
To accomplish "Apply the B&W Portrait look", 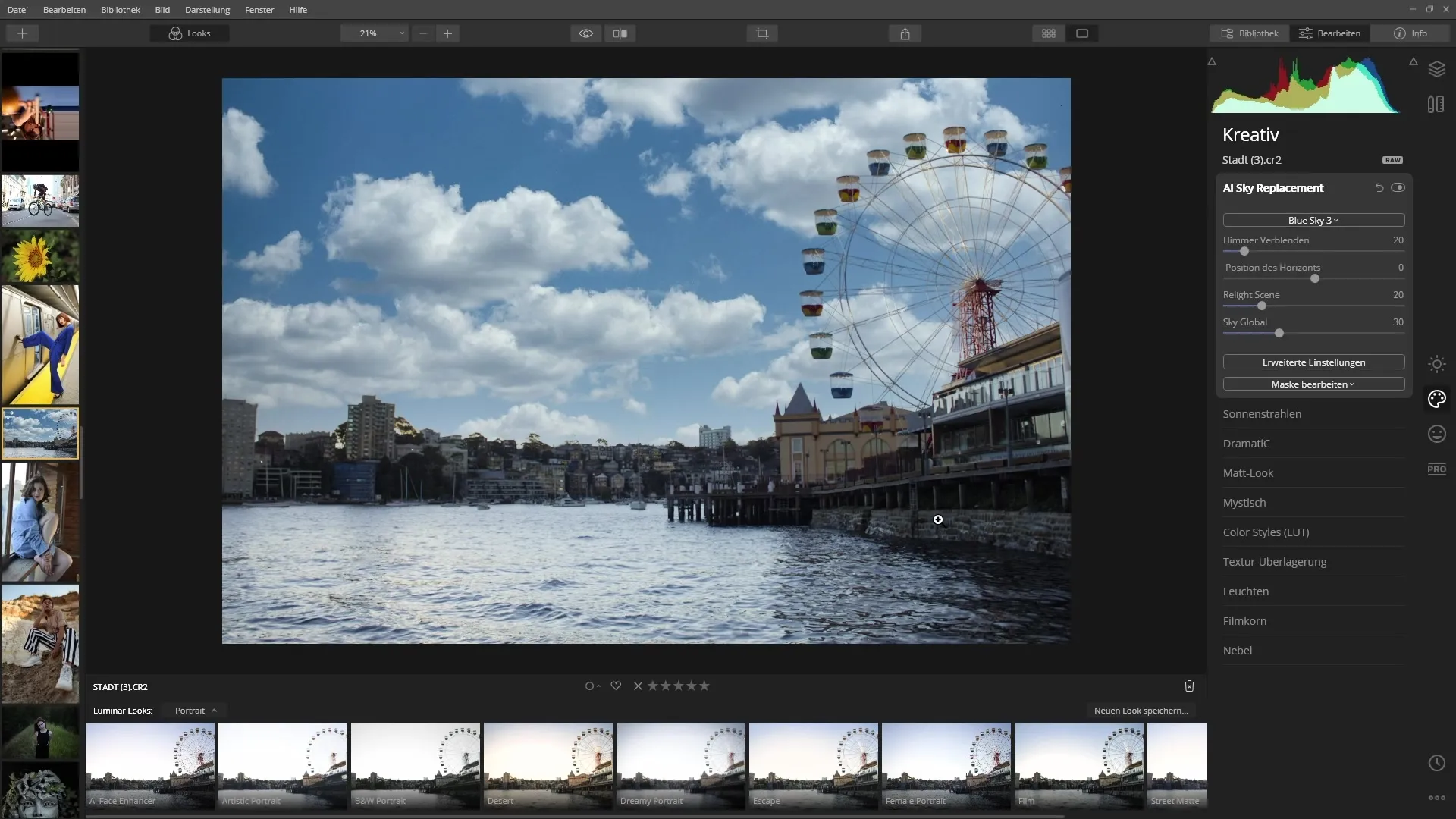I will click(x=416, y=765).
